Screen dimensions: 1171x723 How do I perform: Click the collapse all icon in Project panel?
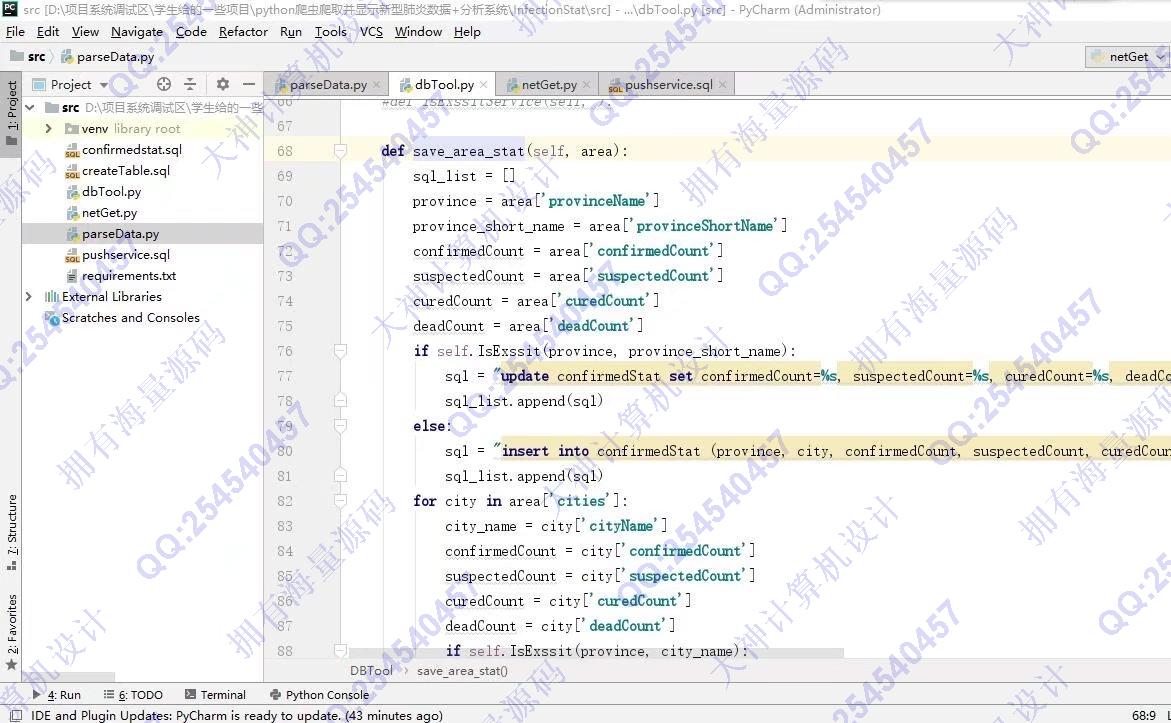click(x=190, y=84)
